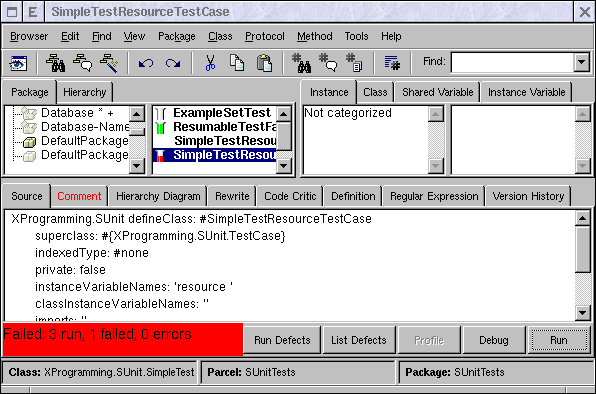The width and height of the screenshot is (596, 394).
Task: Select the Instance Variable tab
Action: tap(526, 92)
